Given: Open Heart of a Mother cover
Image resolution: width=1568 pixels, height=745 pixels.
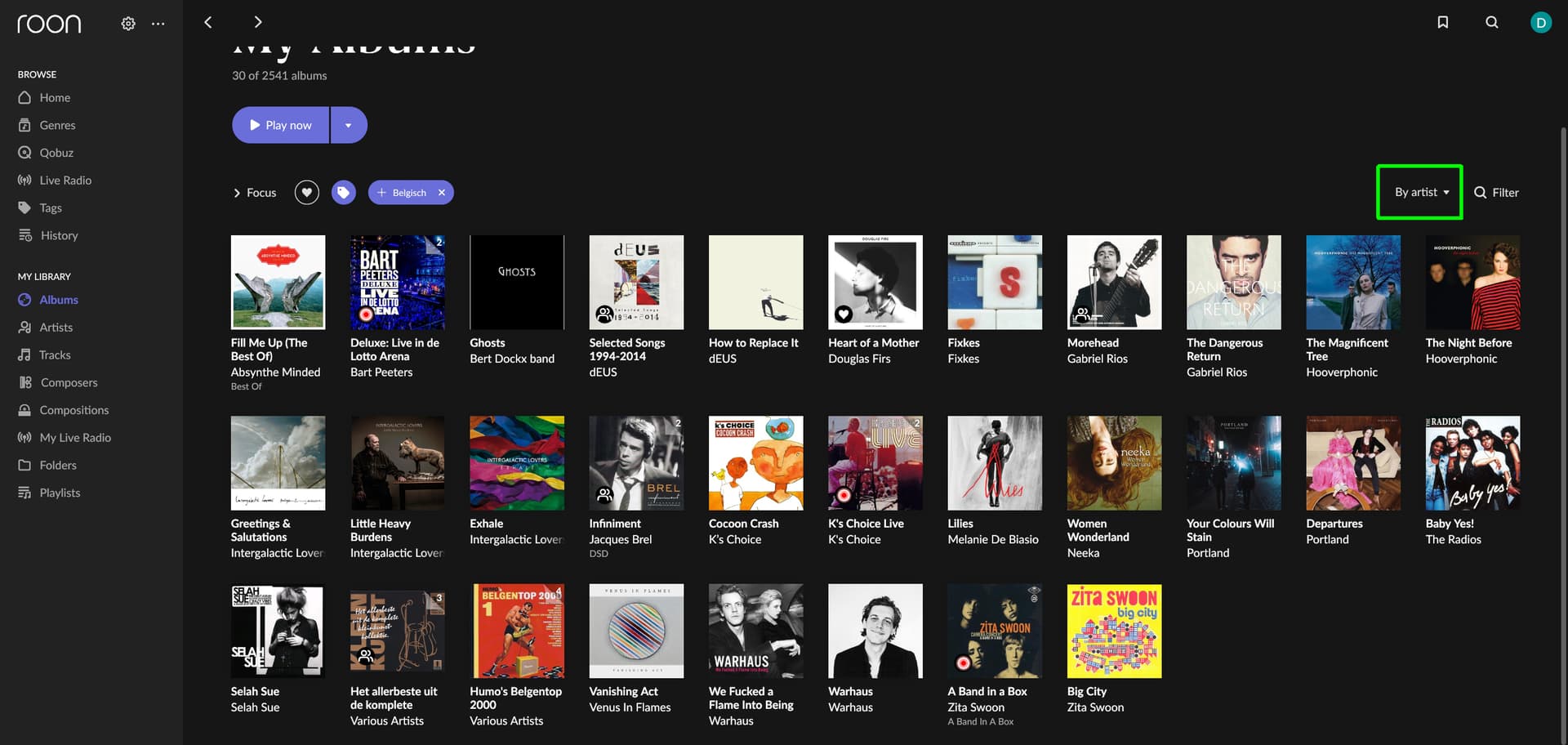Looking at the screenshot, I should point(875,283).
